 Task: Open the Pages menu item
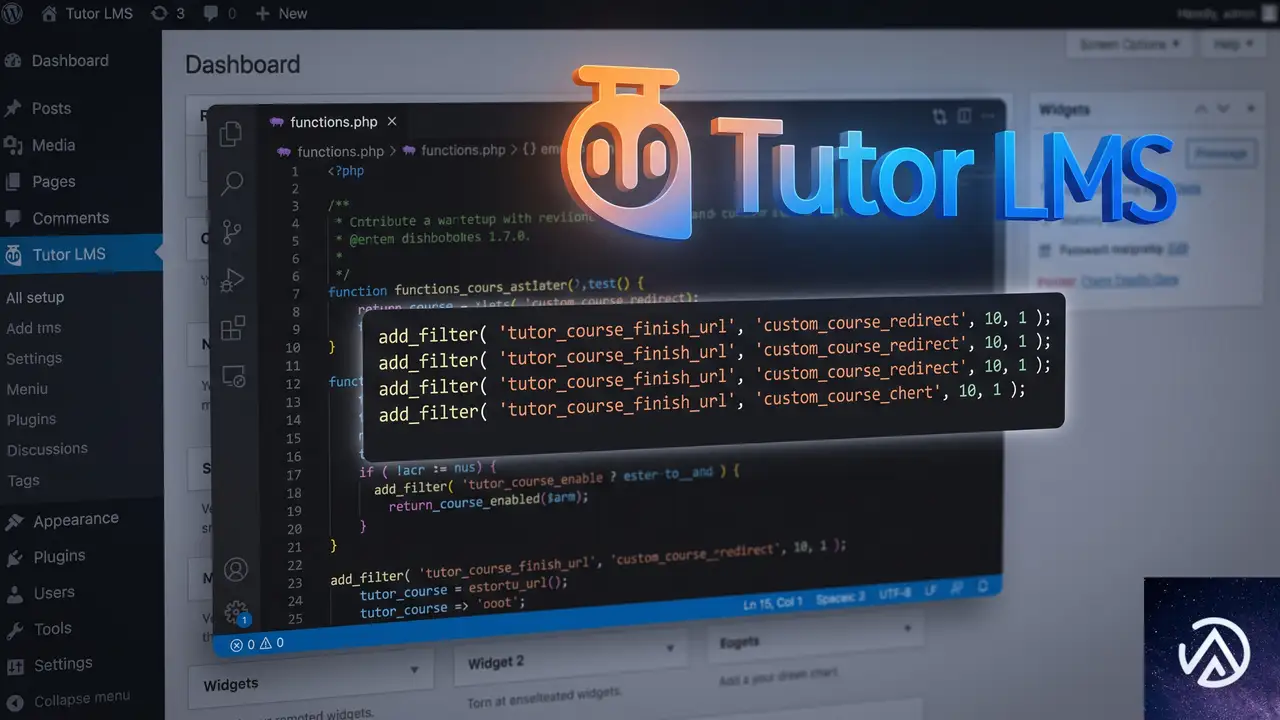41,181
